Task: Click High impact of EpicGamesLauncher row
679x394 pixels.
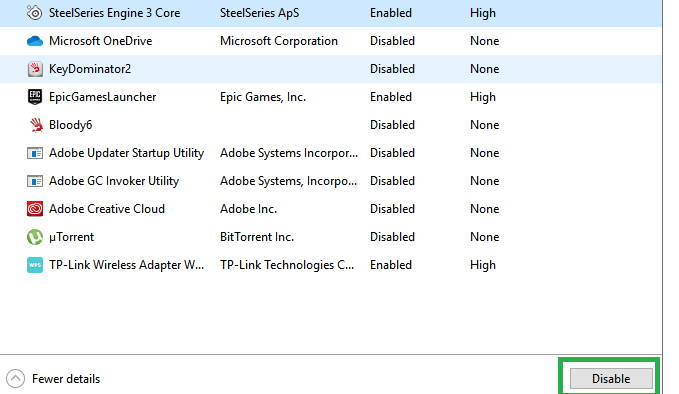Action: tap(483, 97)
